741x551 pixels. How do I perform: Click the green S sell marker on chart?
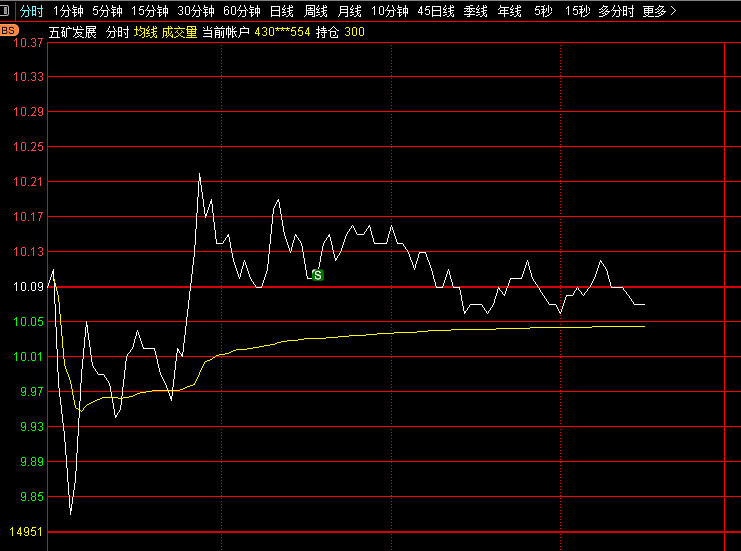pos(318,275)
